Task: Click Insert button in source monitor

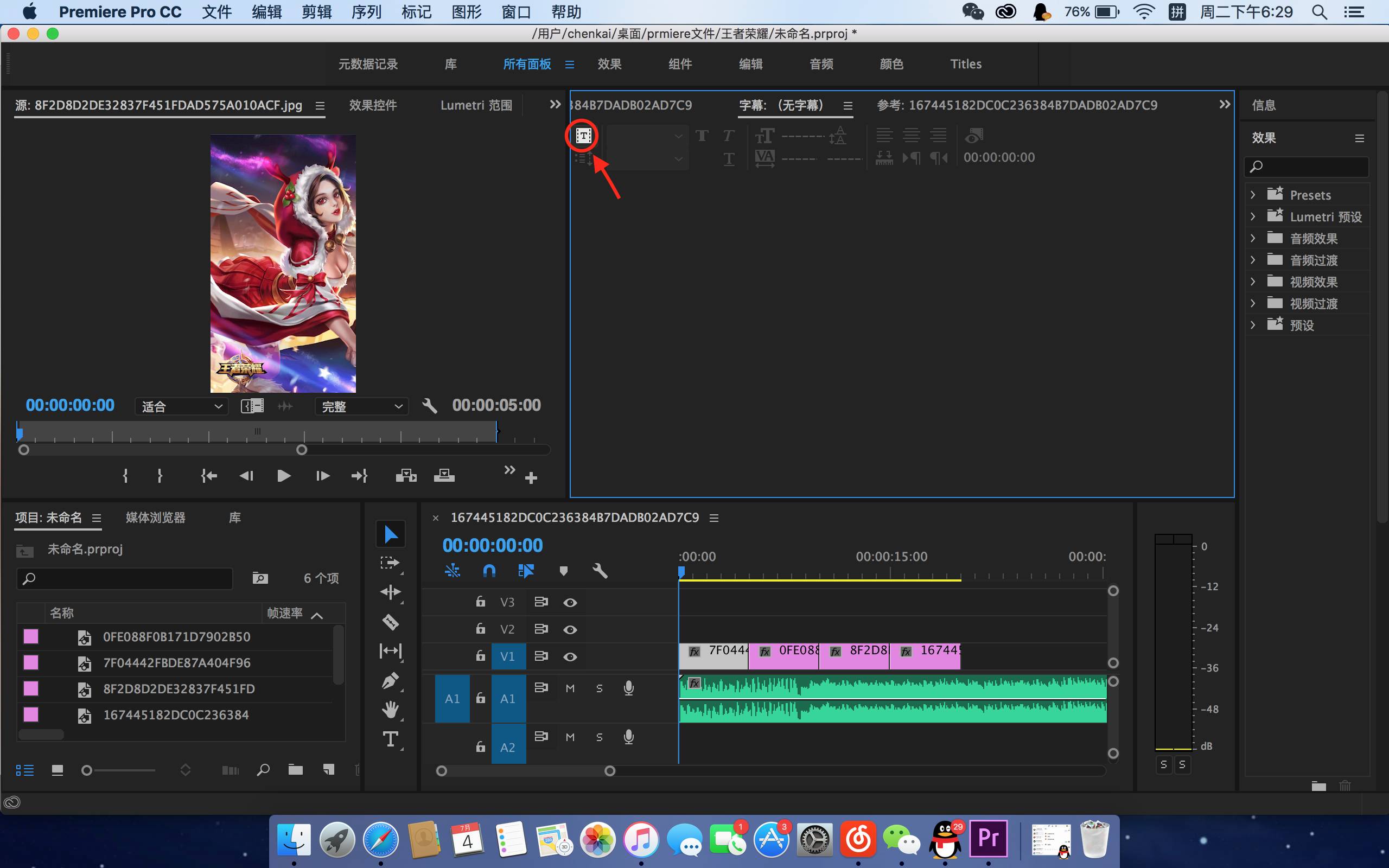Action: tap(406, 476)
